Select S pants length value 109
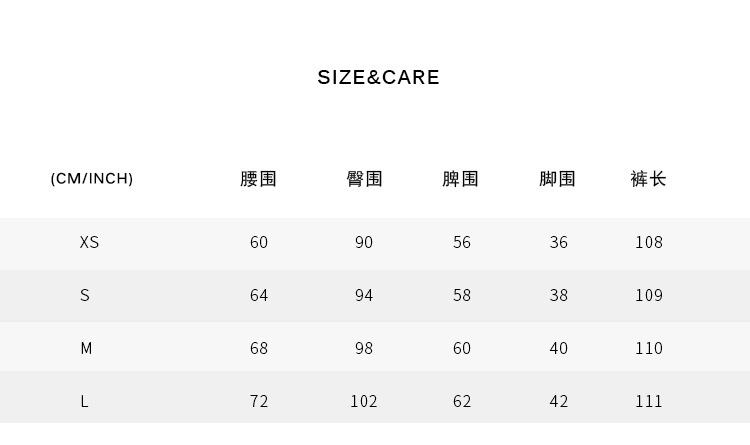Viewport: 750px width, 445px height. (649, 295)
